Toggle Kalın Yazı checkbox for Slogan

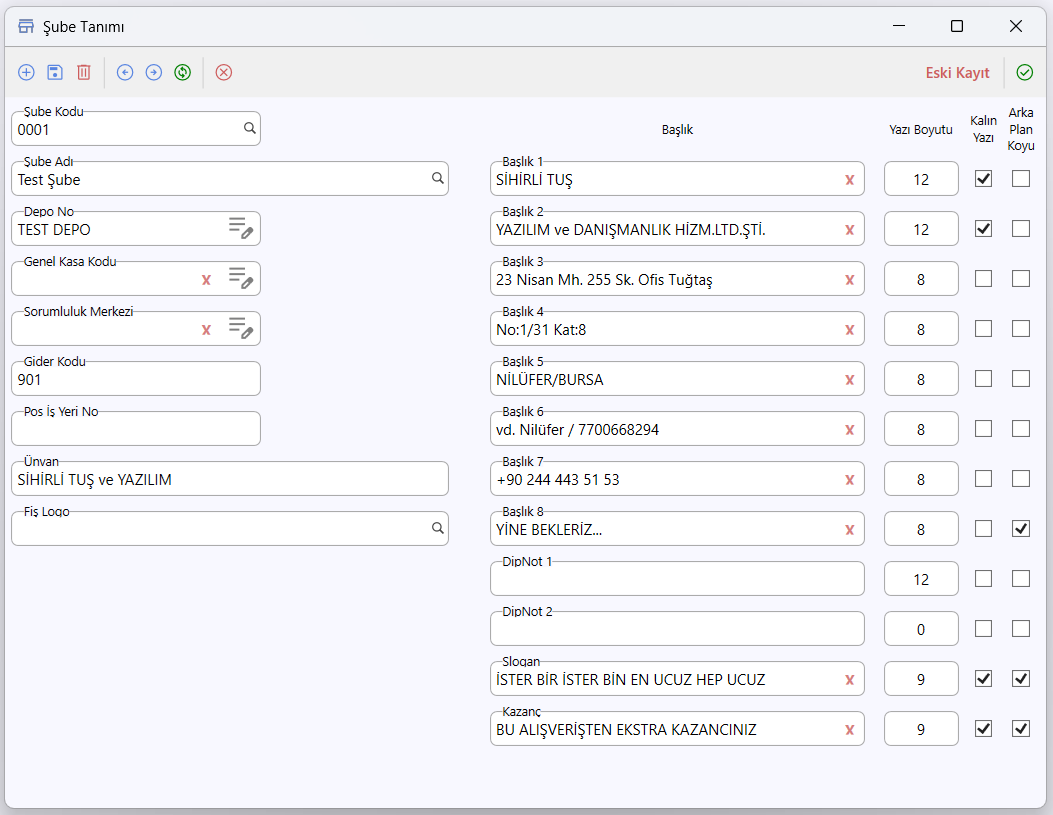(x=983, y=679)
